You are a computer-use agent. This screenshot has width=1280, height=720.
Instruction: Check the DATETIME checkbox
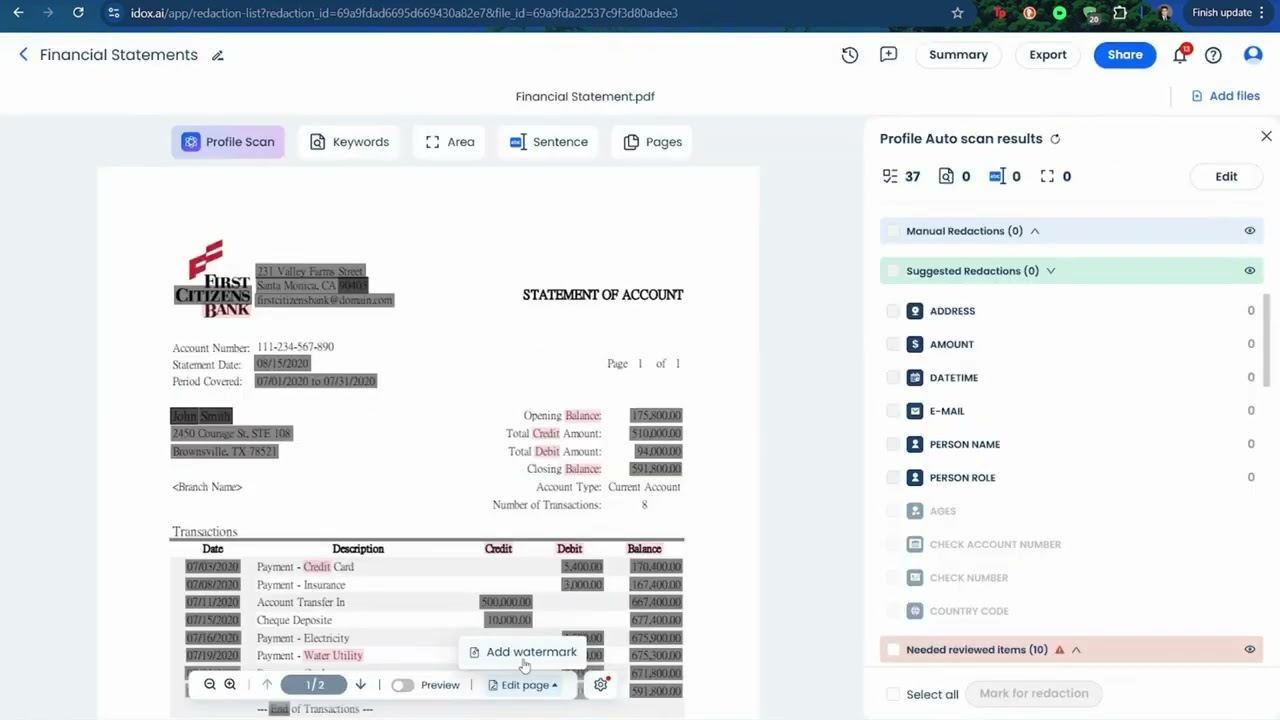tap(893, 378)
